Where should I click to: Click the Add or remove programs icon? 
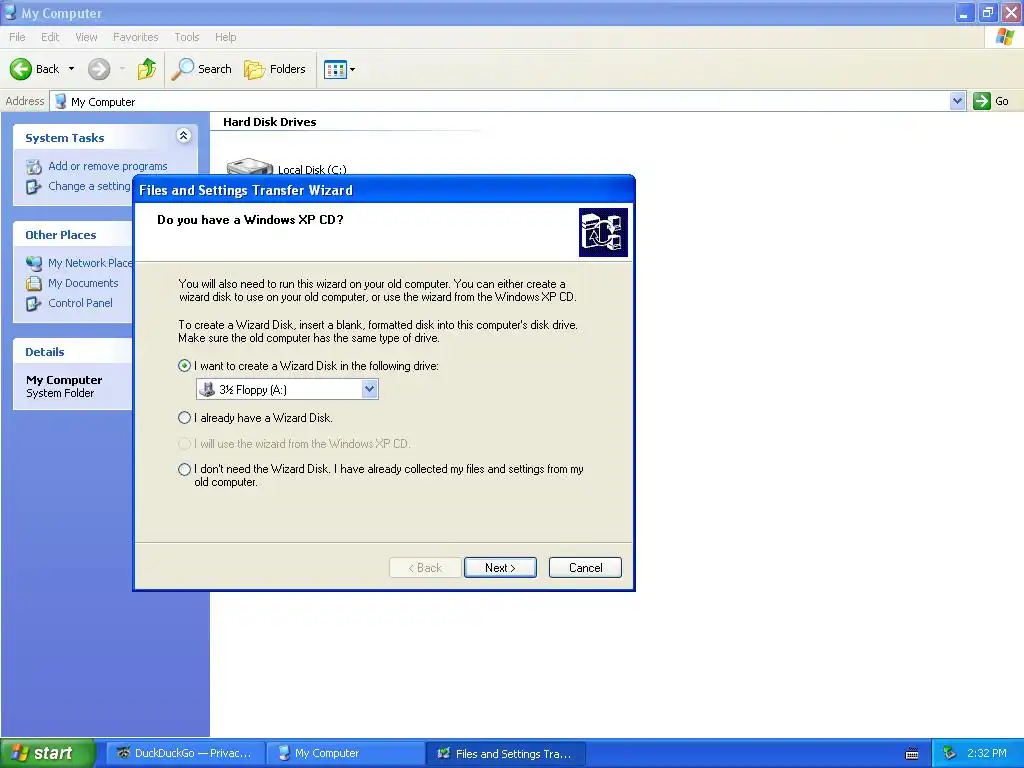point(34,167)
